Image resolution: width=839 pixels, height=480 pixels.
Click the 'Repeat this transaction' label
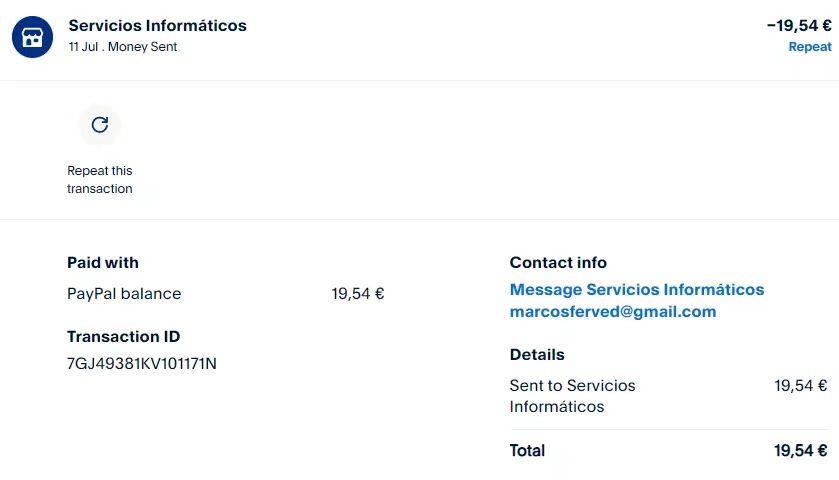[99, 180]
